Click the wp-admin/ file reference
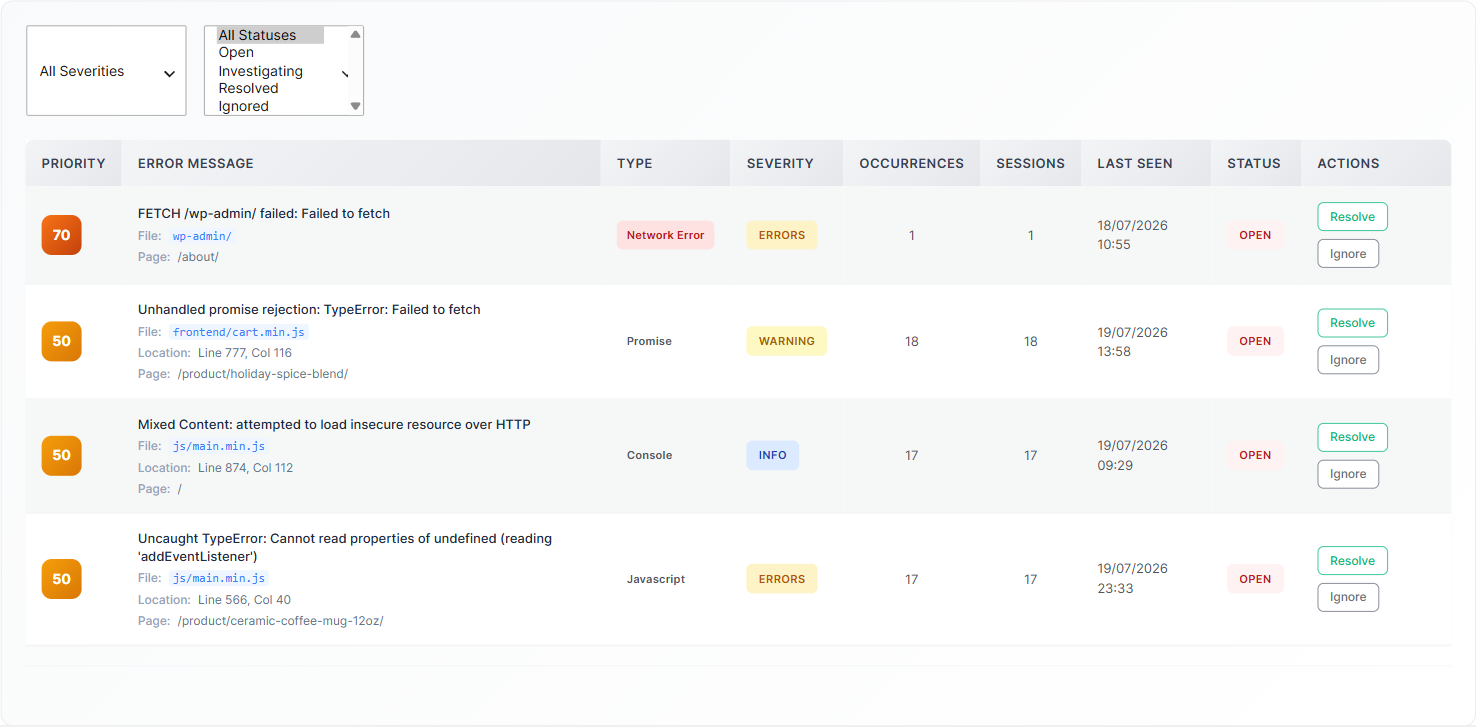 pyautogui.click(x=202, y=236)
